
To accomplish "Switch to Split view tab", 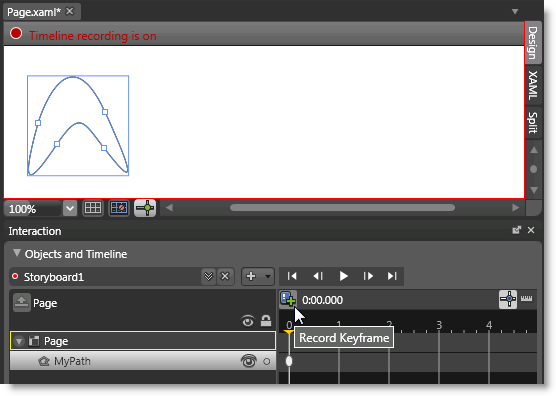I will point(533,122).
